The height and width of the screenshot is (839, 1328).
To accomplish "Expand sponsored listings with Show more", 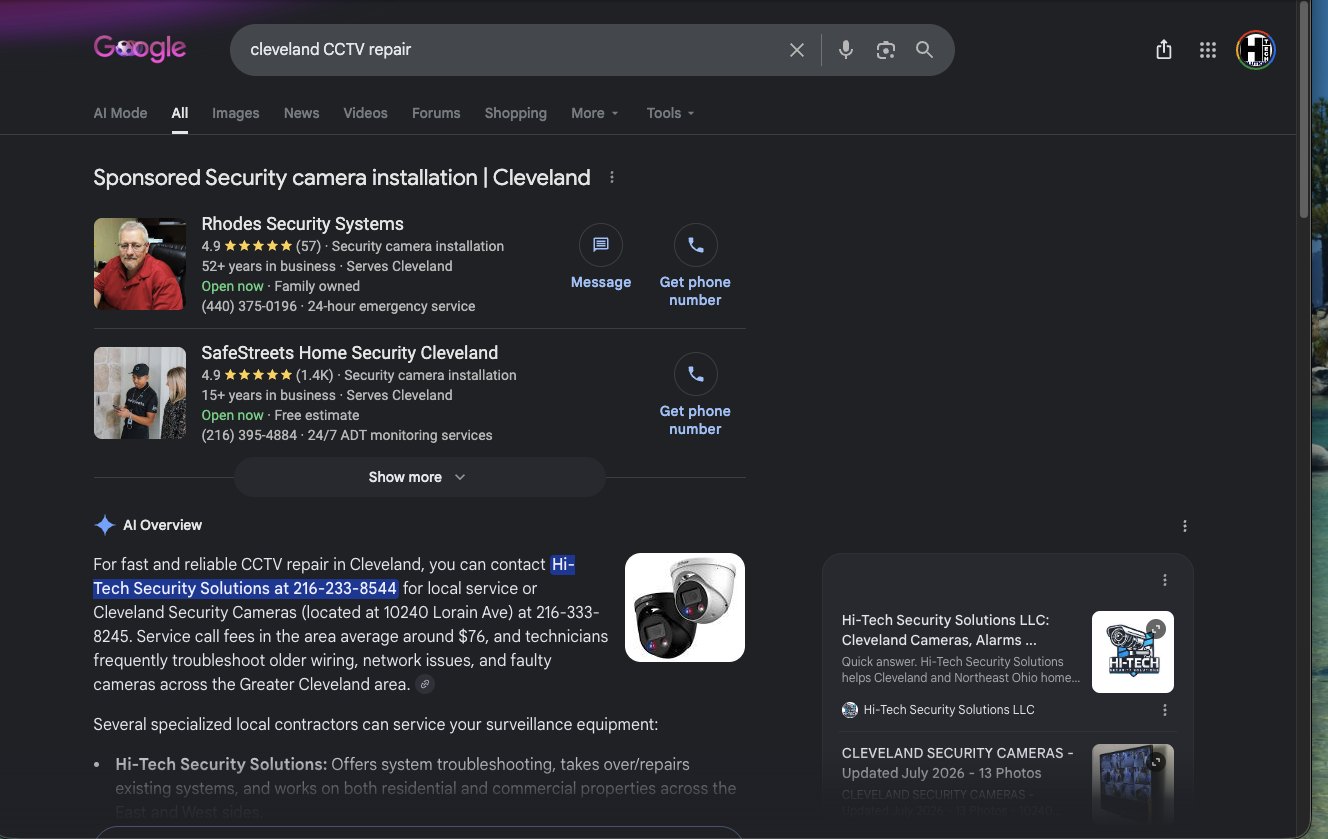I will click(419, 477).
